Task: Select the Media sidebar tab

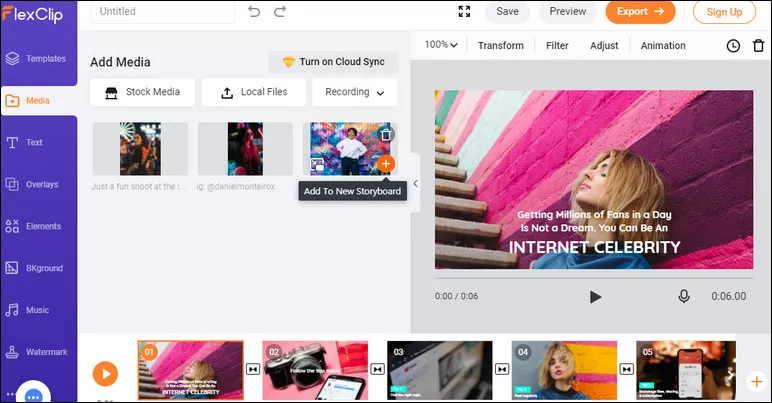Action: coord(39,100)
